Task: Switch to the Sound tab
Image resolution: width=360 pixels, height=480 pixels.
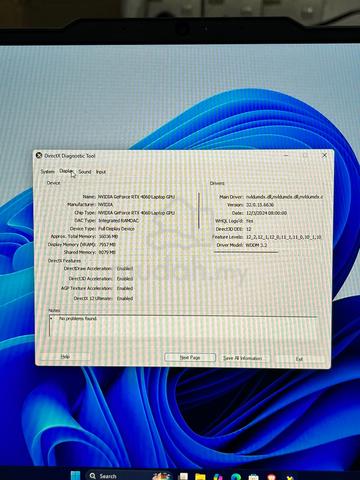Action: [x=85, y=171]
